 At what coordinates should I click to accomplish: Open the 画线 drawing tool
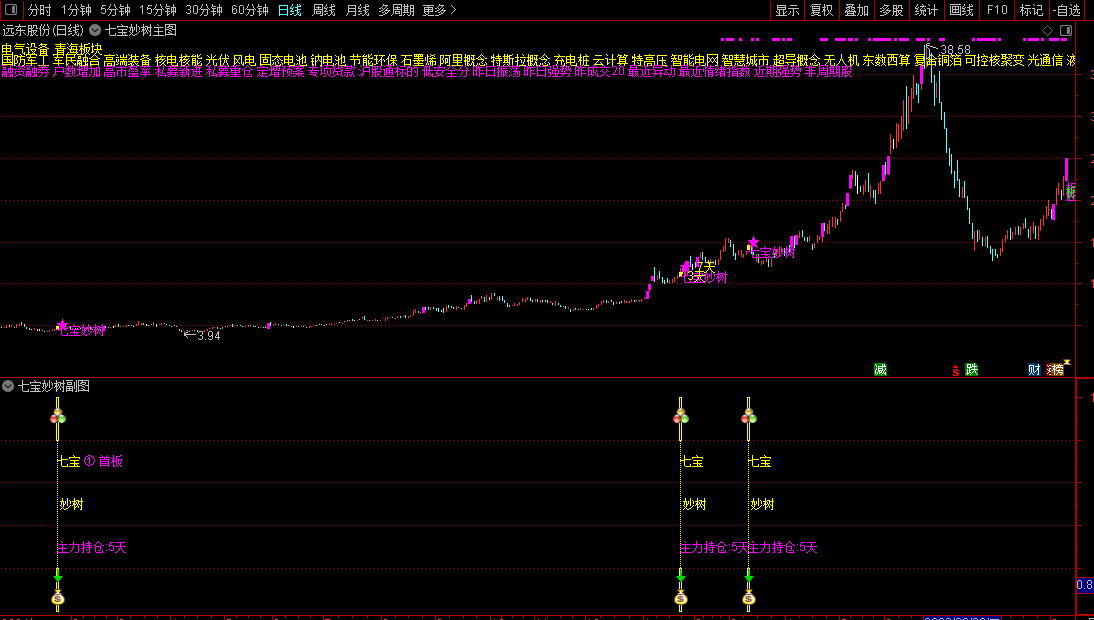[961, 10]
